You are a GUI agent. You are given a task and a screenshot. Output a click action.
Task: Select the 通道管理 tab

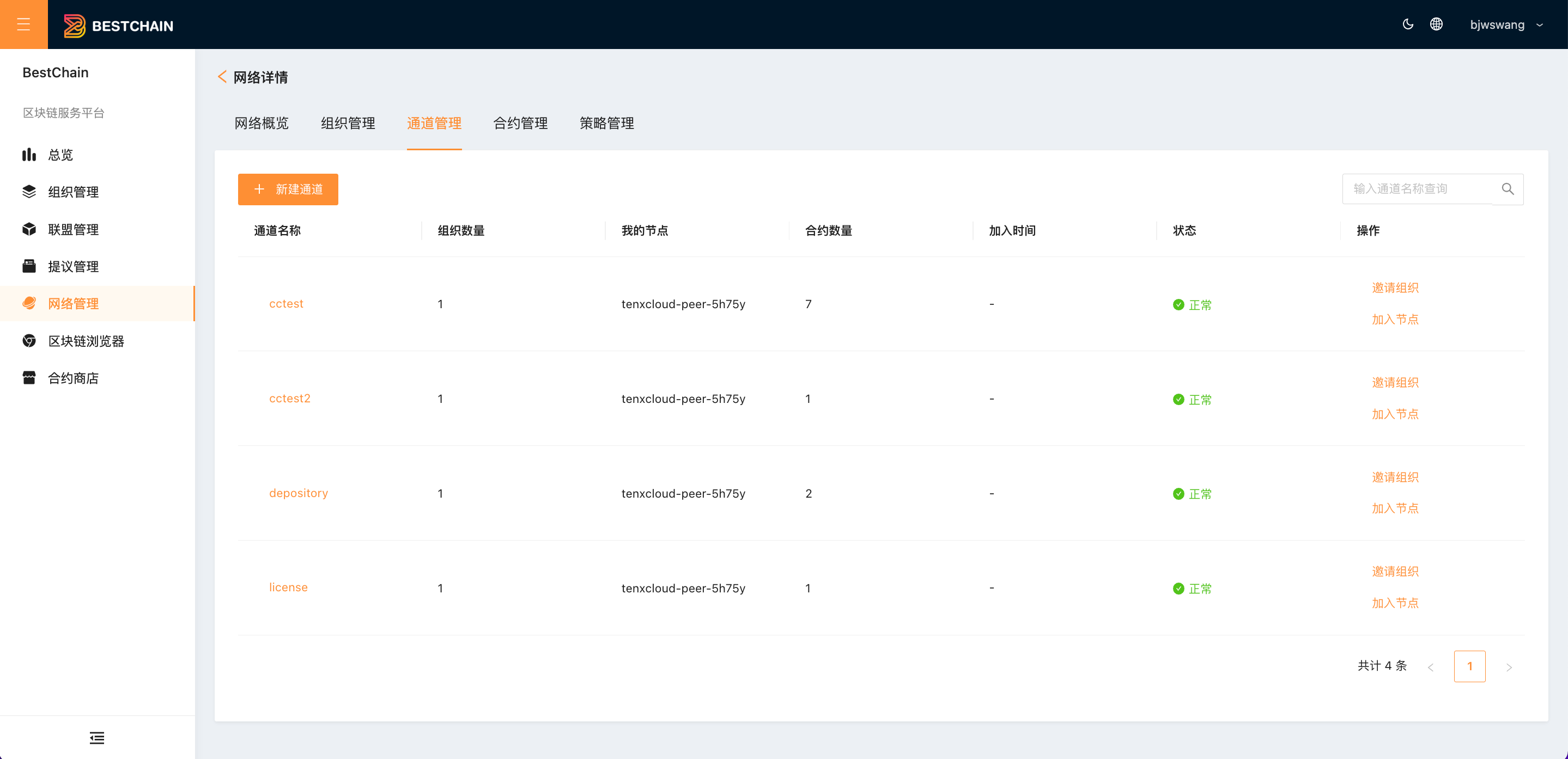434,124
